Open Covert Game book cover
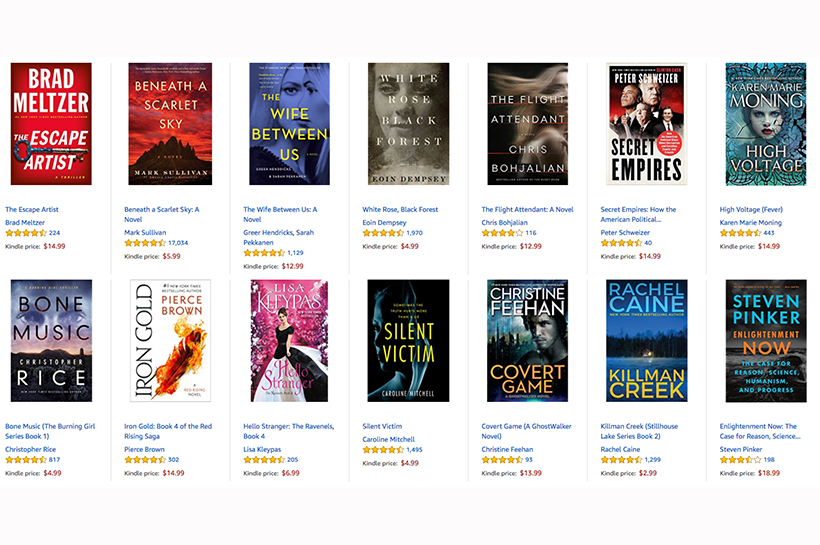The width and height of the screenshot is (820, 545). (528, 340)
